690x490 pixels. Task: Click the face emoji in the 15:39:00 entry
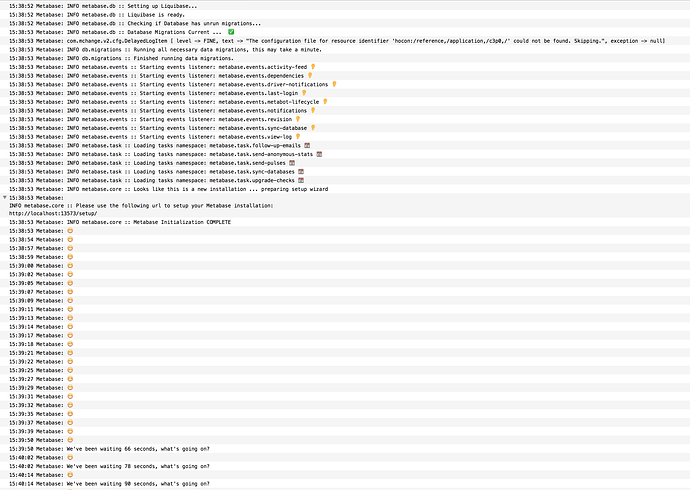(70, 266)
